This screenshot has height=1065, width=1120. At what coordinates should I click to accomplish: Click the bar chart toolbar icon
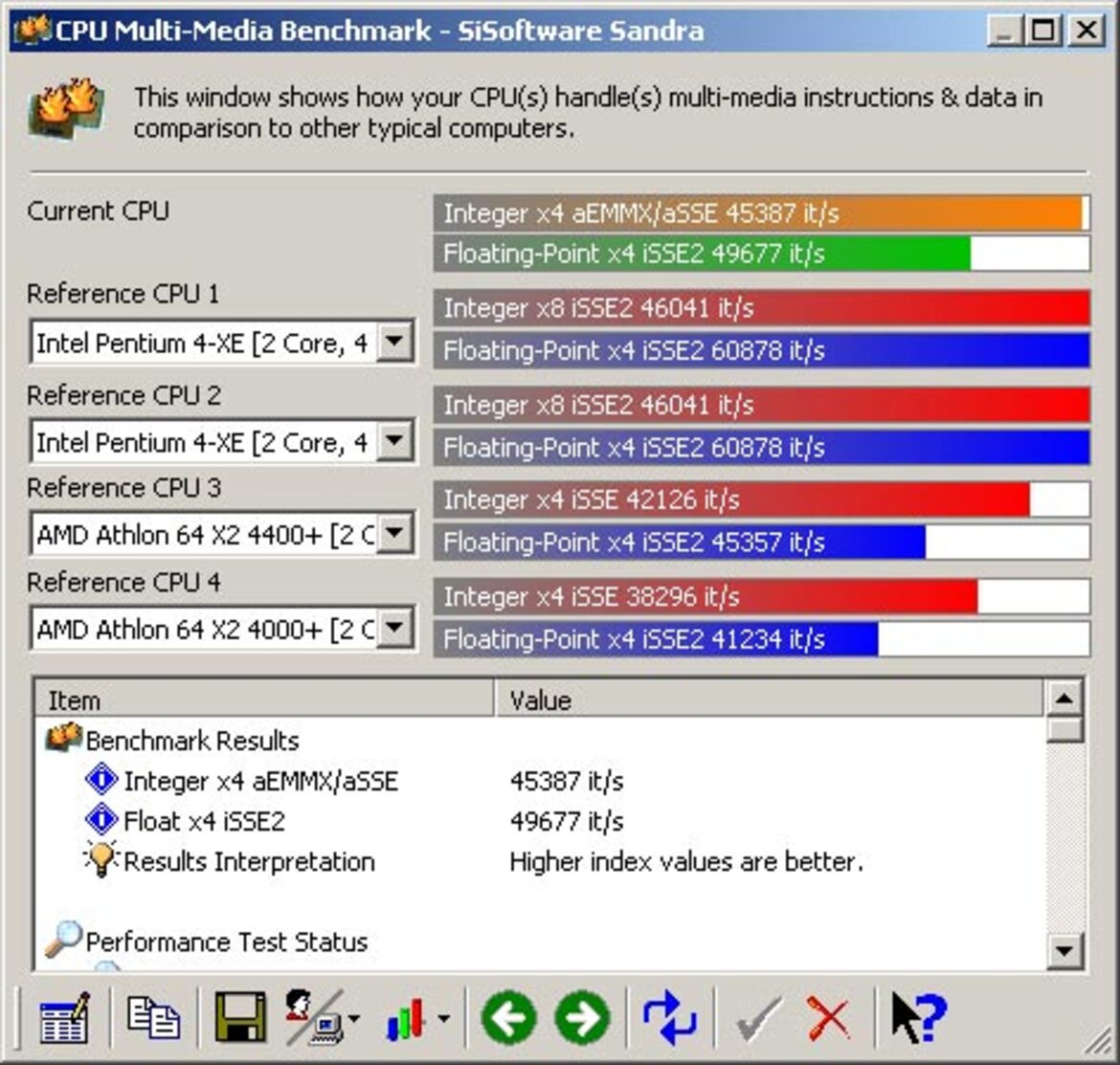[407, 1017]
